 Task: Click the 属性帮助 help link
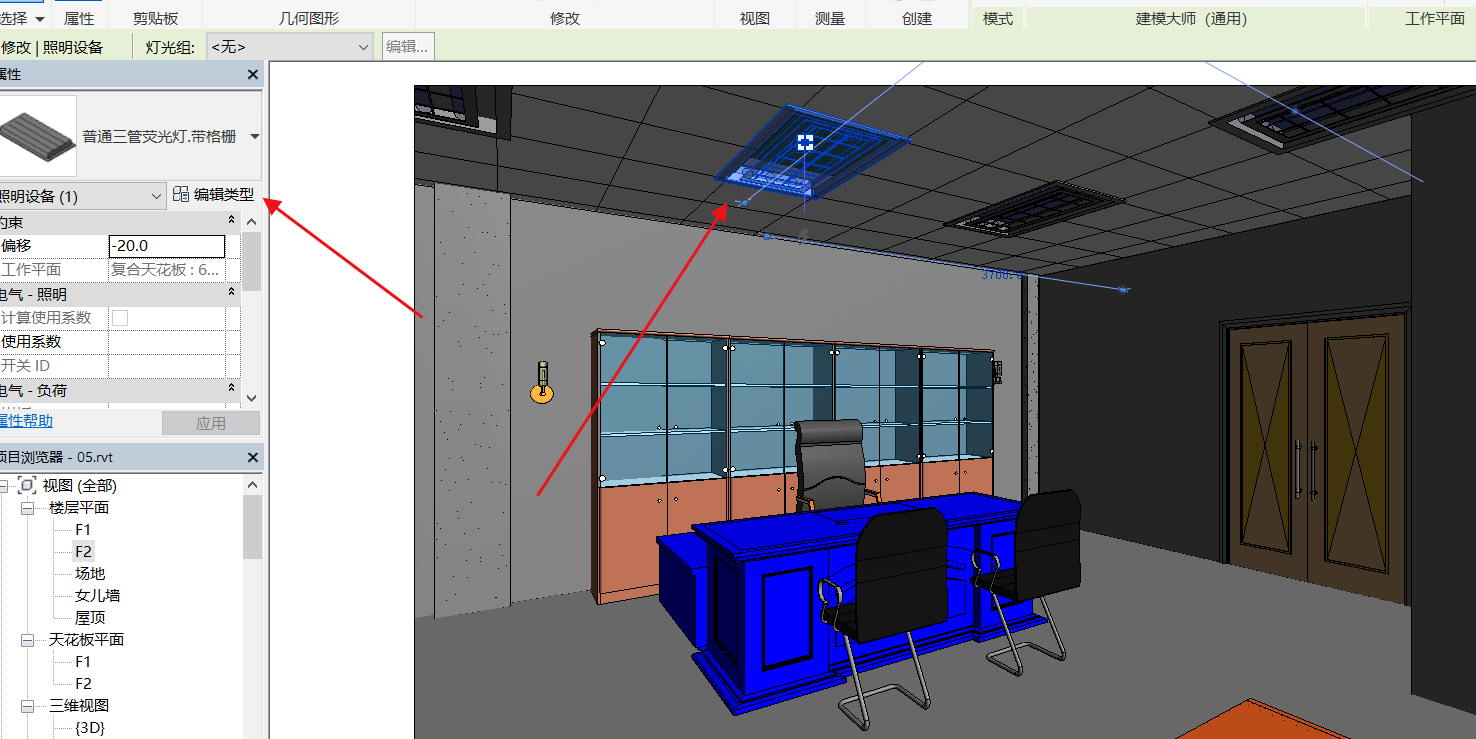[x=26, y=422]
